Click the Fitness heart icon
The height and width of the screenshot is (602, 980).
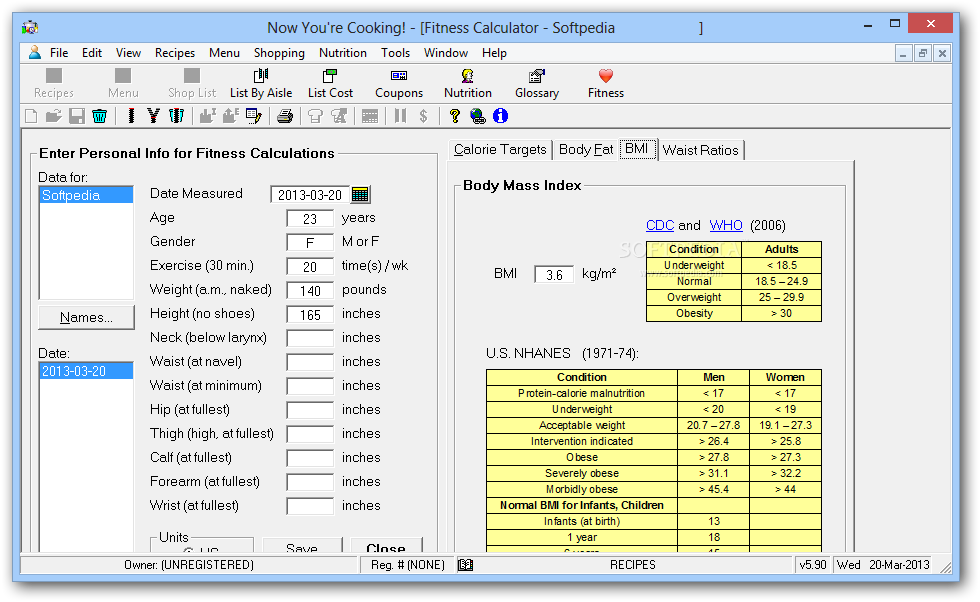click(606, 76)
